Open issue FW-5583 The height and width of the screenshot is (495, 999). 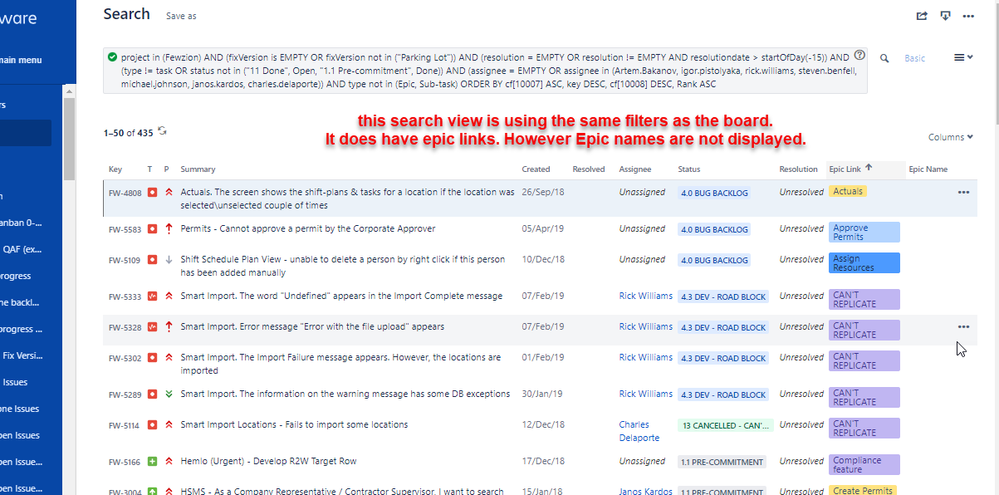[124, 229]
